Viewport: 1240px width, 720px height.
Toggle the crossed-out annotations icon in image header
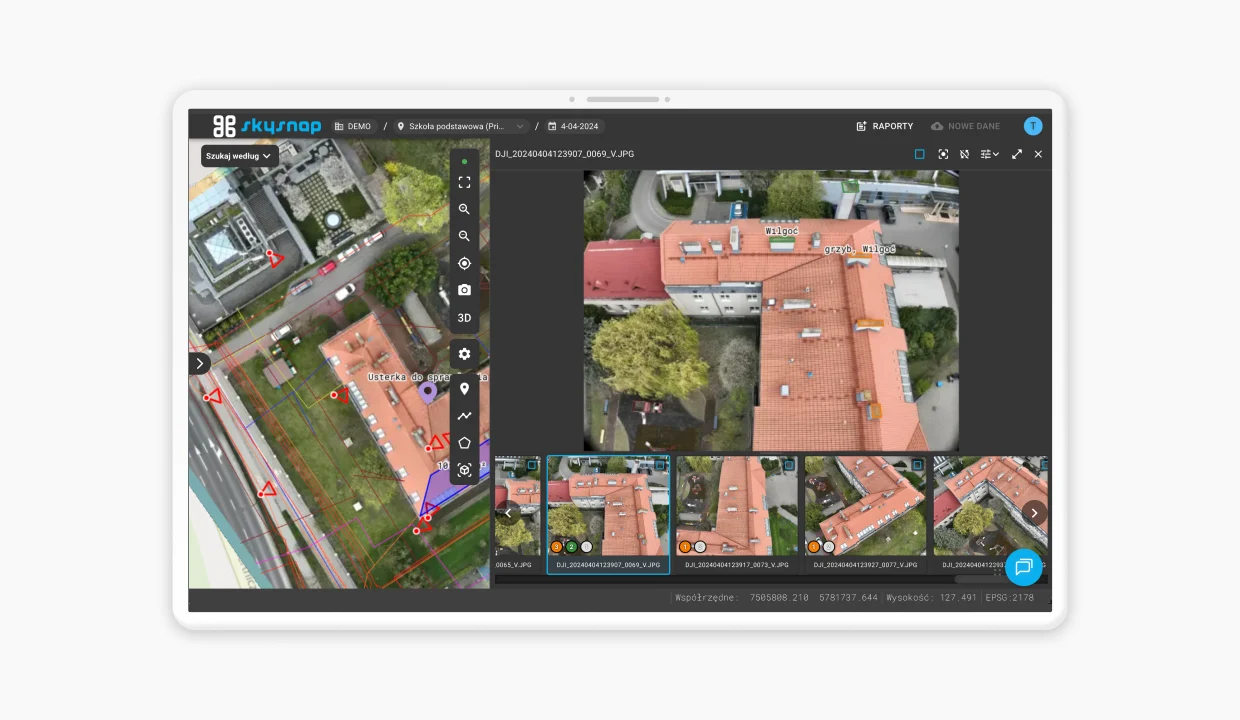(x=964, y=154)
